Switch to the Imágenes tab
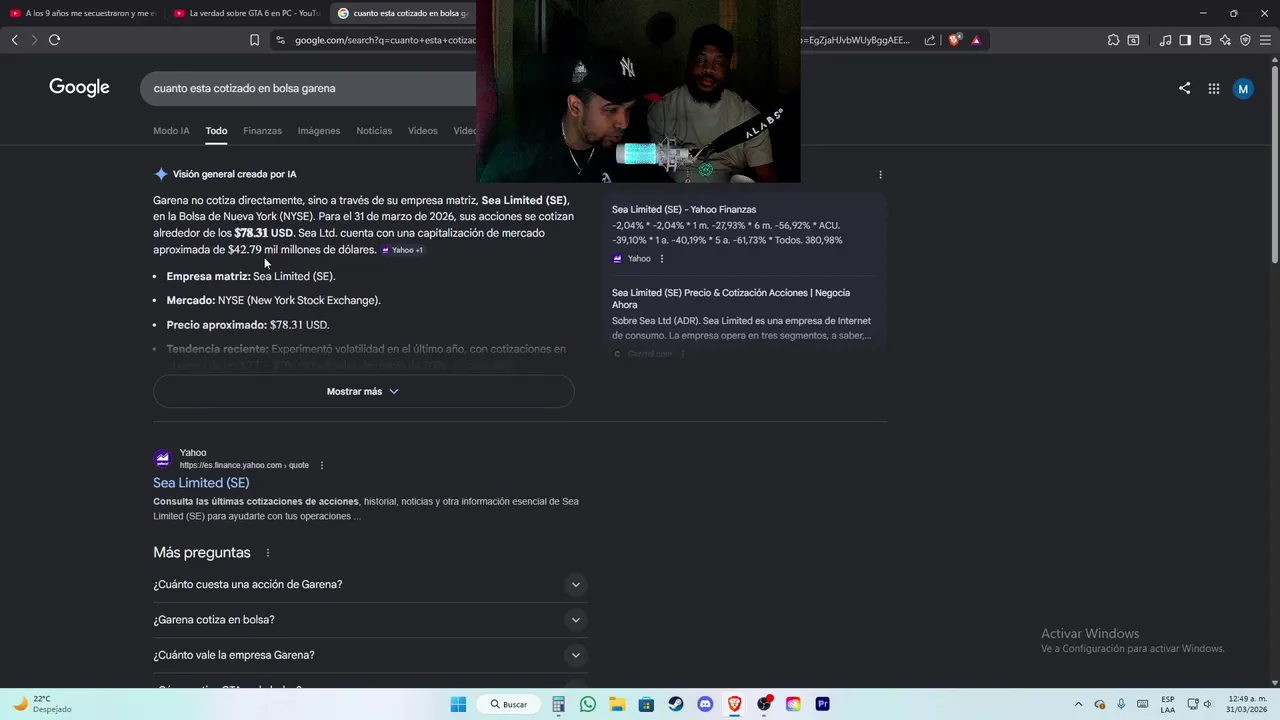The width and height of the screenshot is (1280, 720). pyautogui.click(x=319, y=131)
